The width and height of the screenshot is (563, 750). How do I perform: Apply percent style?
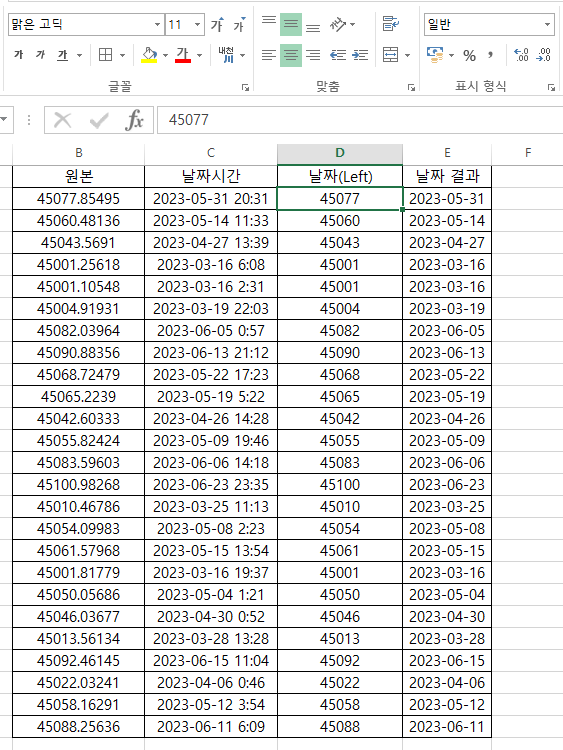tap(470, 55)
